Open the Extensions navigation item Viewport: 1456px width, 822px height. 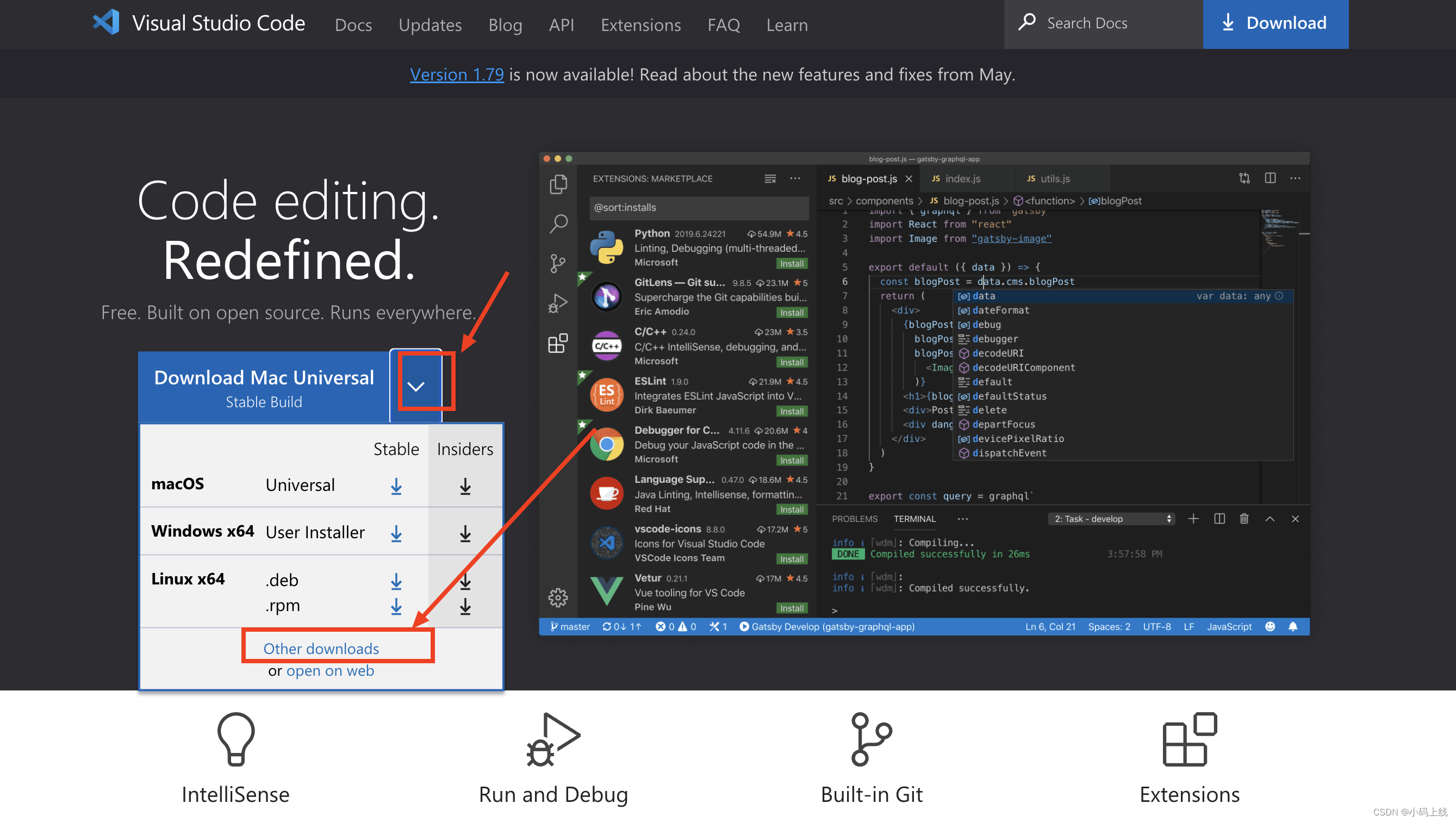pyautogui.click(x=640, y=25)
